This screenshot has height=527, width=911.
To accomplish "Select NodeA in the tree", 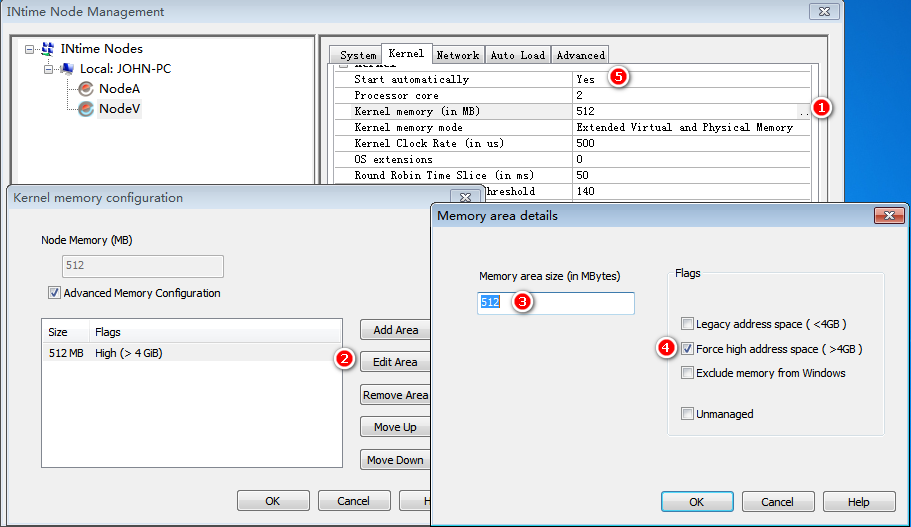I will (119, 88).
